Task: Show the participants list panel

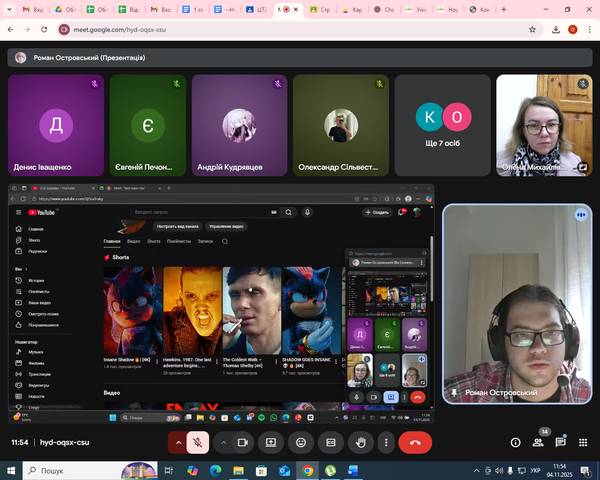Action: point(540,442)
